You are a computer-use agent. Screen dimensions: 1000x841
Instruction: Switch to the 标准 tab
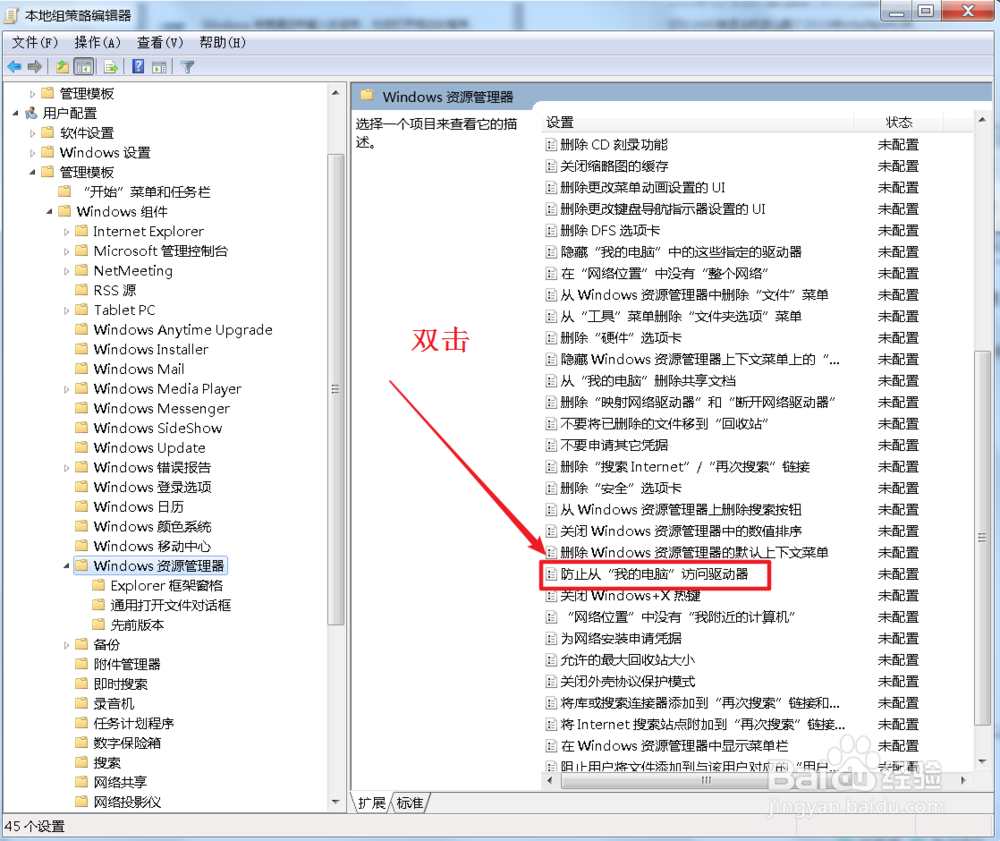pos(409,802)
